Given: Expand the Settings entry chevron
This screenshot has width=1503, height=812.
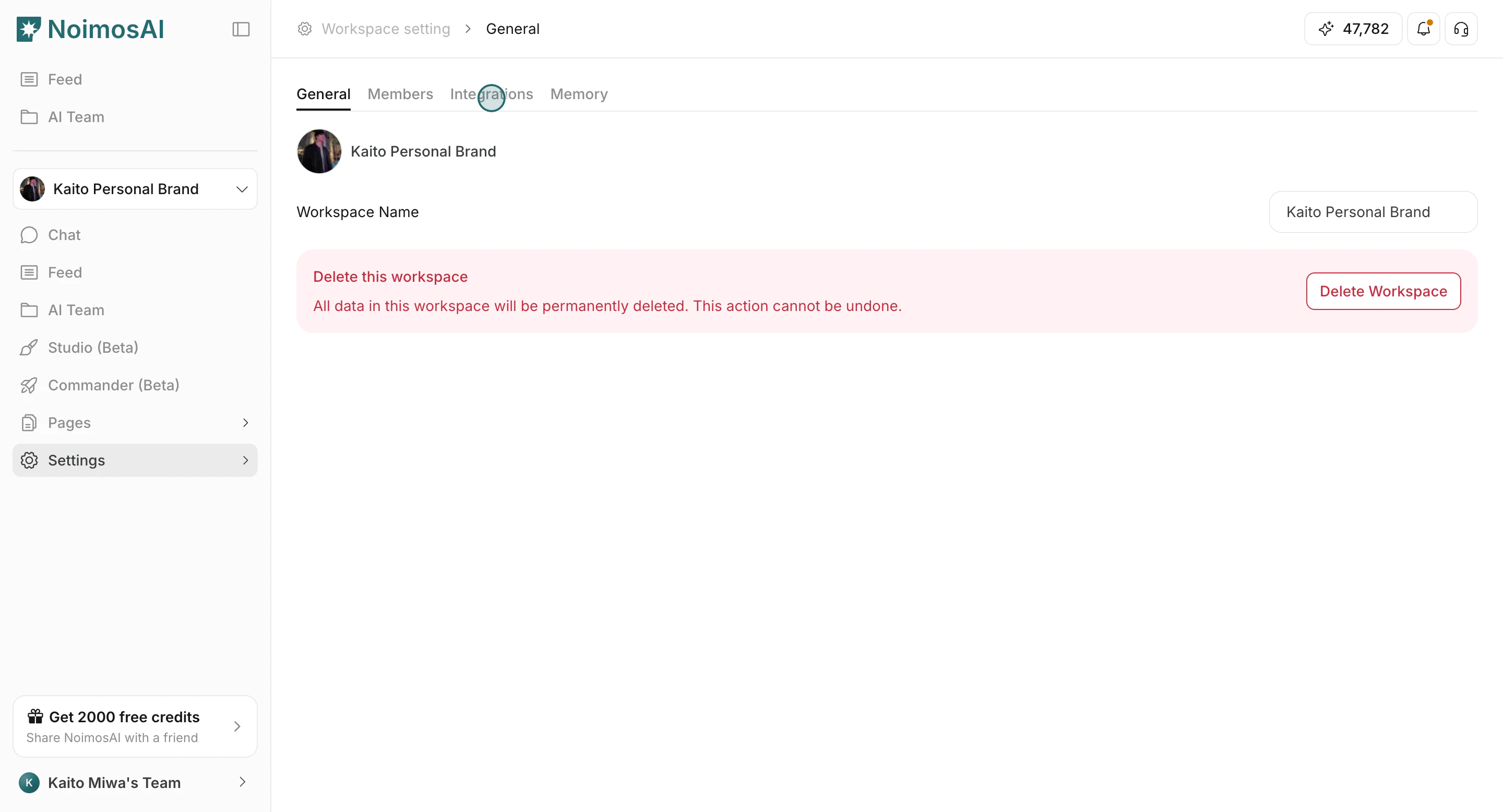Looking at the screenshot, I should point(246,460).
